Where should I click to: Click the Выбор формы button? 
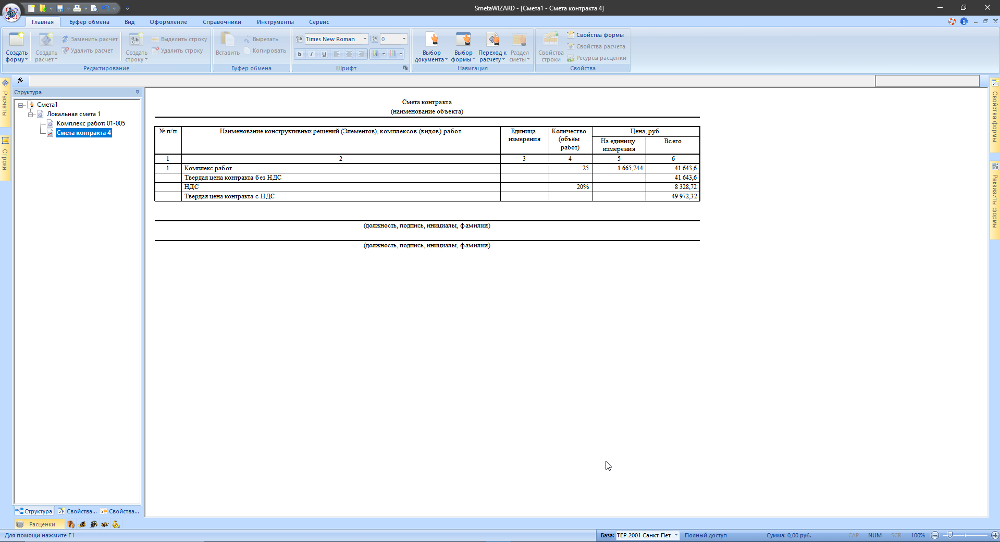coord(463,47)
